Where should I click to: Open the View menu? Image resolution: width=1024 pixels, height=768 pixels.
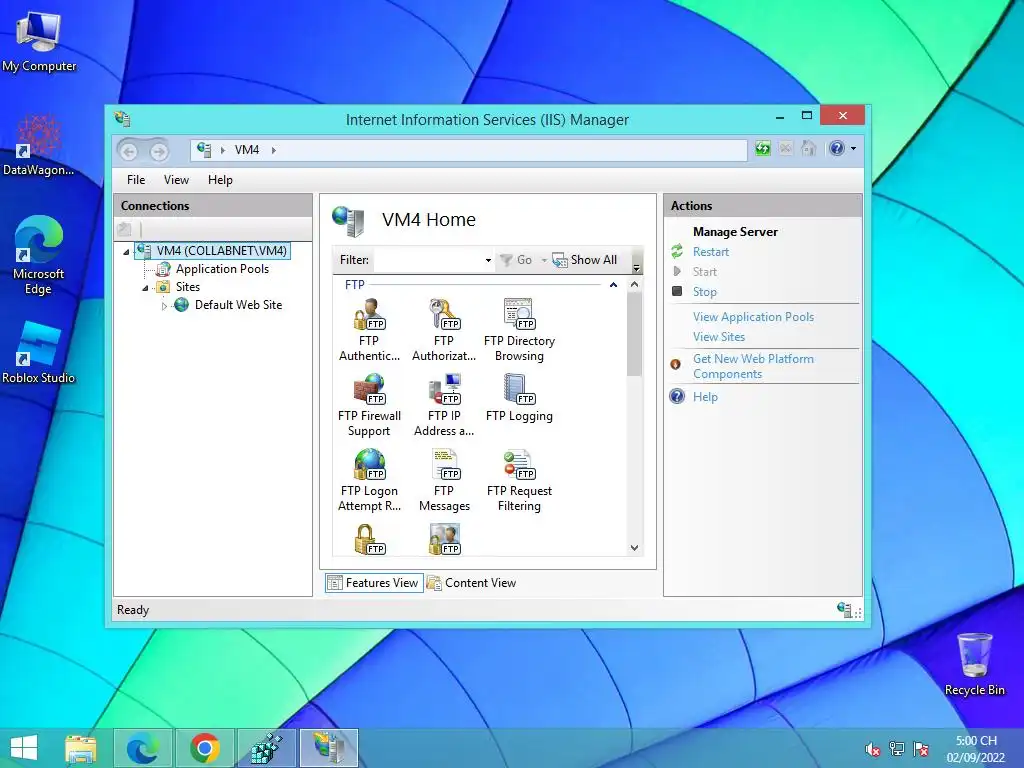click(176, 180)
